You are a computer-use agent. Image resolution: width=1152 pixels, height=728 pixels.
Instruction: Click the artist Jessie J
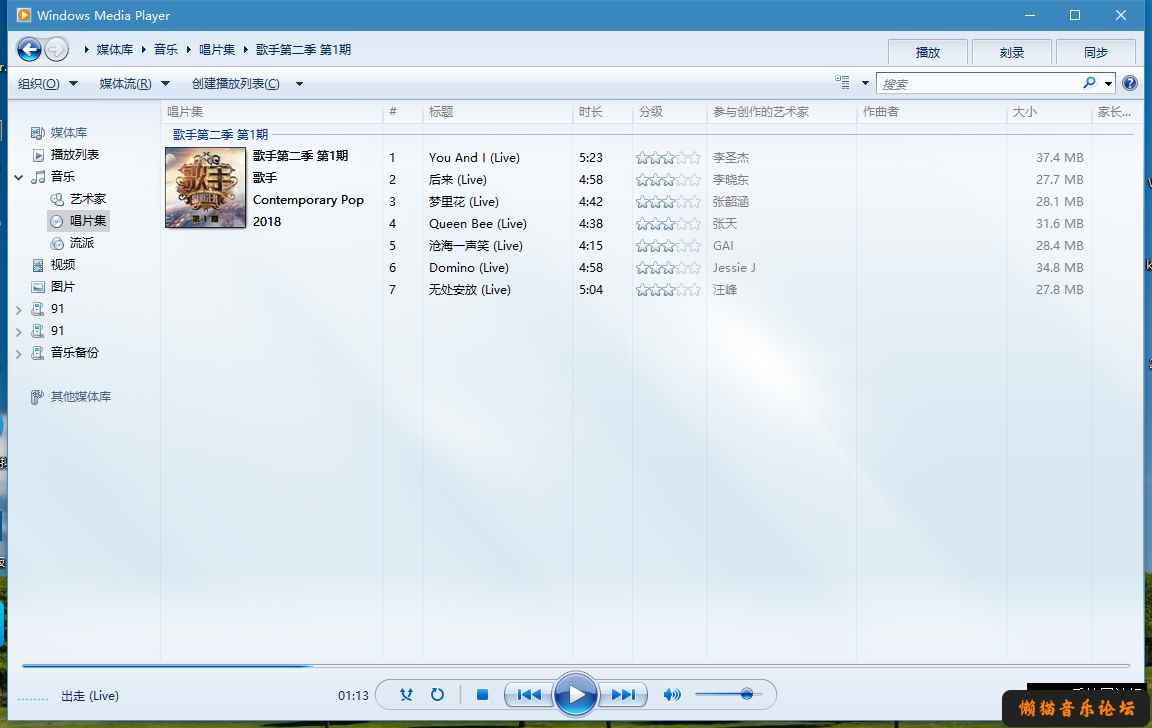734,267
